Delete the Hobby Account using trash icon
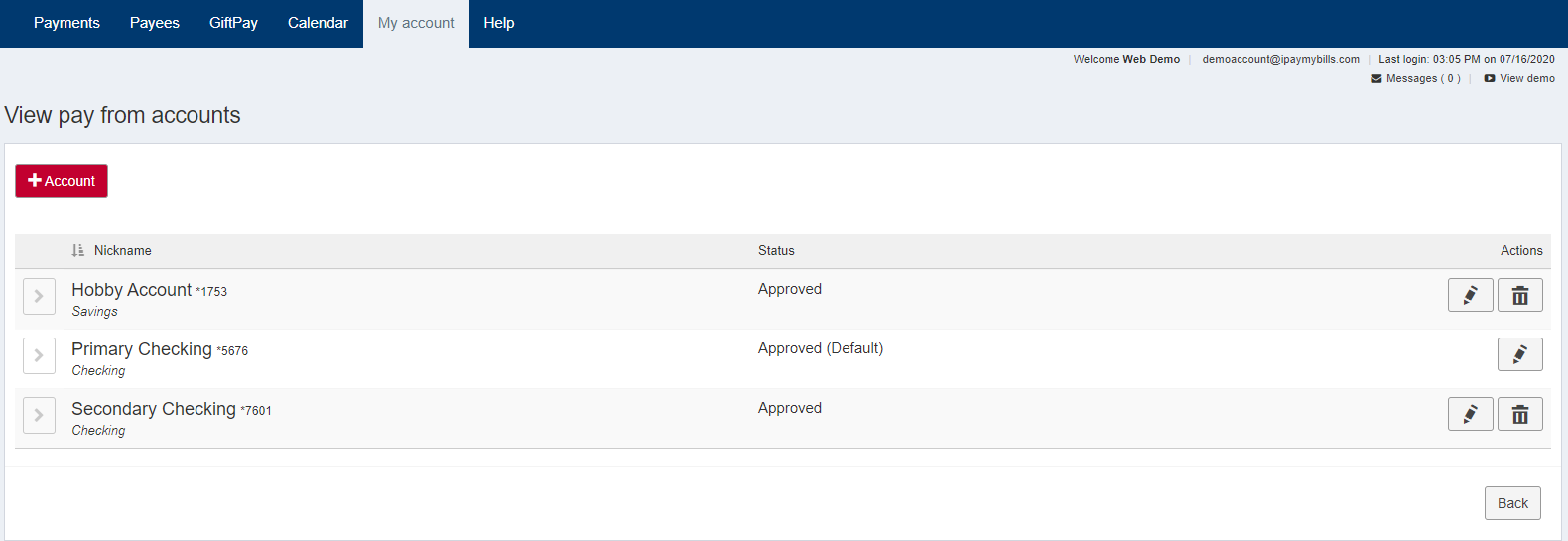Viewport: 1568px width, 541px height. point(1519,295)
